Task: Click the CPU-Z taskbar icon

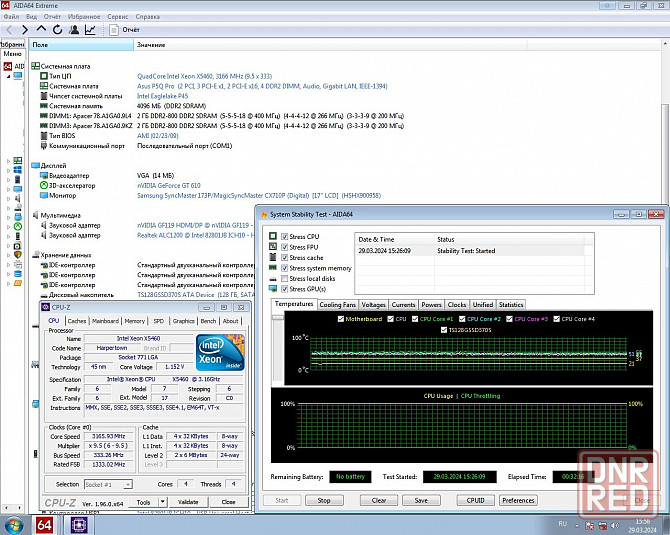Action: (x=79, y=525)
